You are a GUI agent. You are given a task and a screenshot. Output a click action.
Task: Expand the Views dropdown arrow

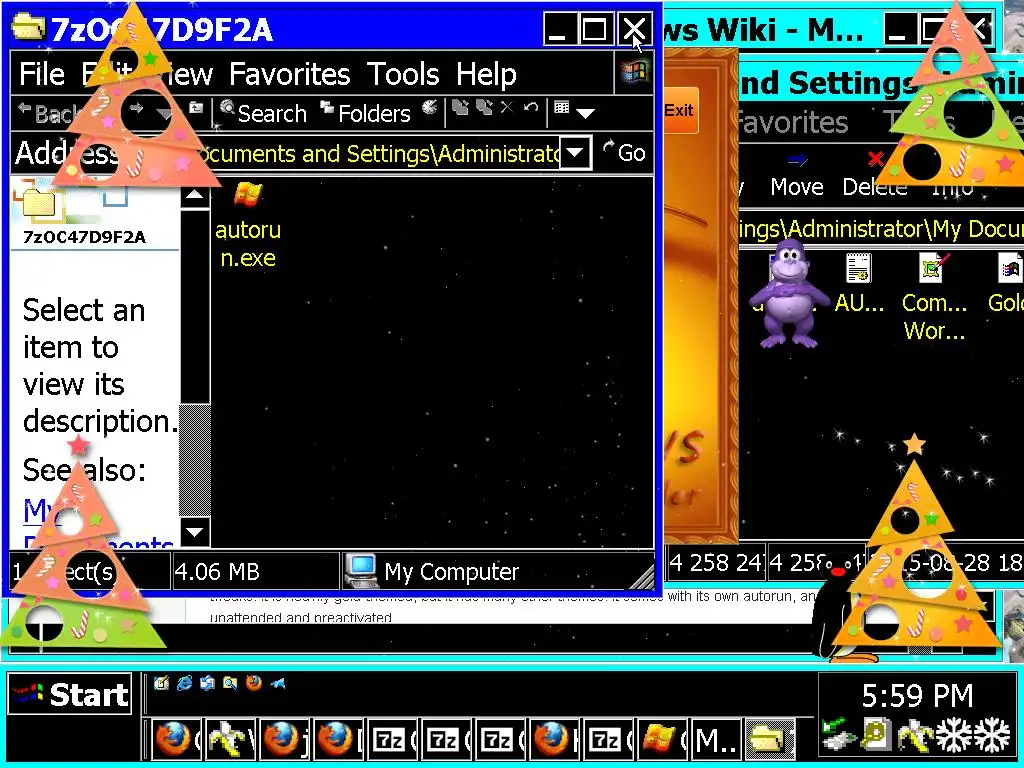click(585, 114)
